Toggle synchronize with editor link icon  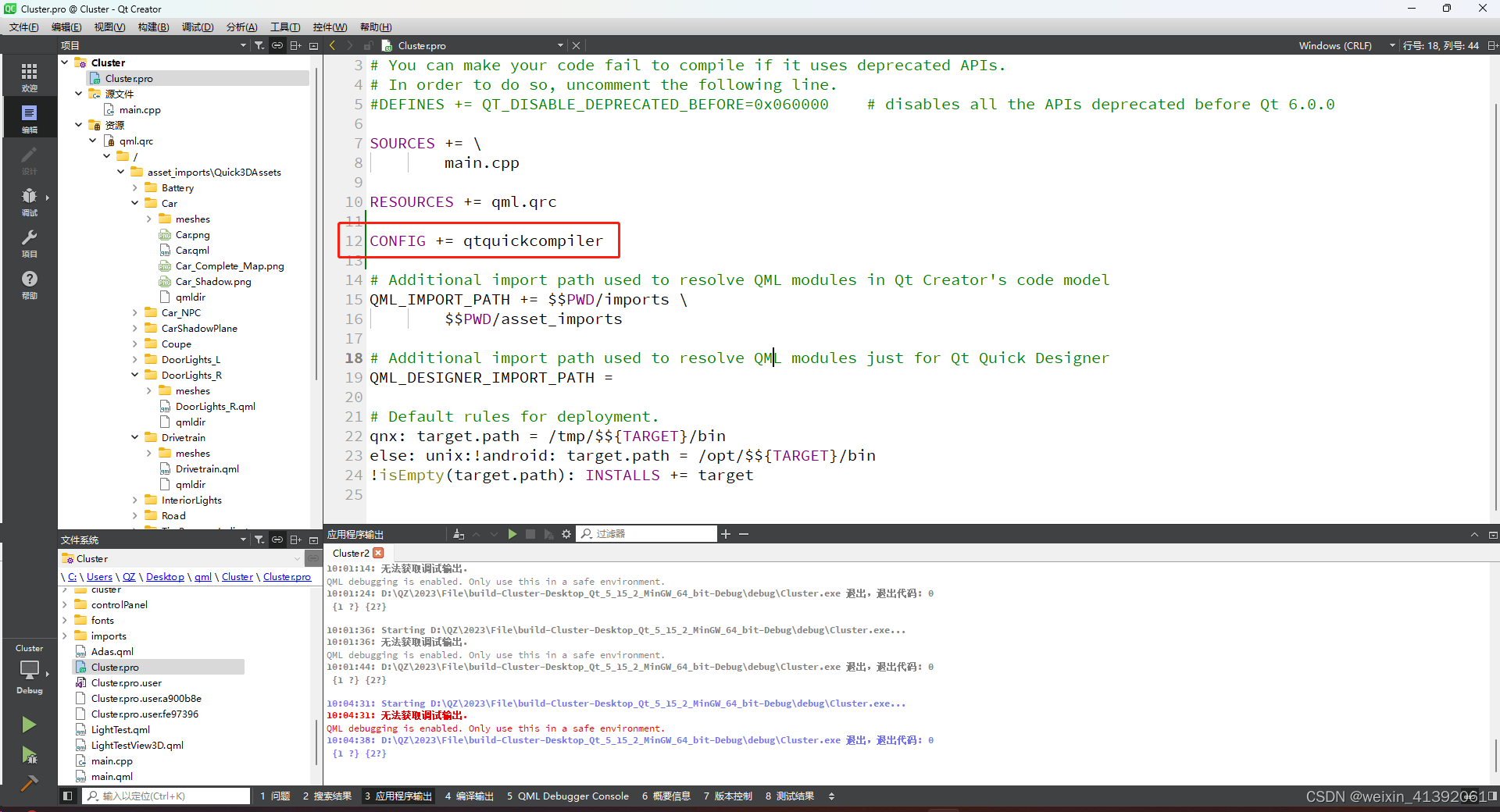click(x=277, y=45)
